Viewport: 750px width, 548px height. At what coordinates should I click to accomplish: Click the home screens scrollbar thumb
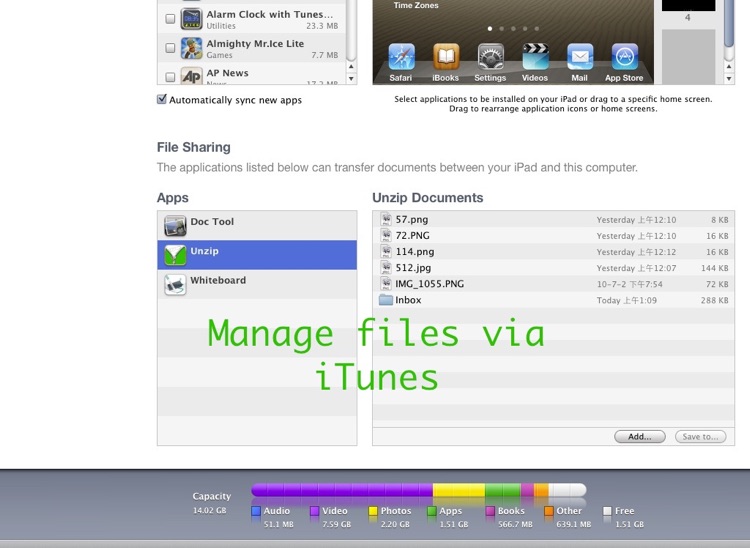729,23
